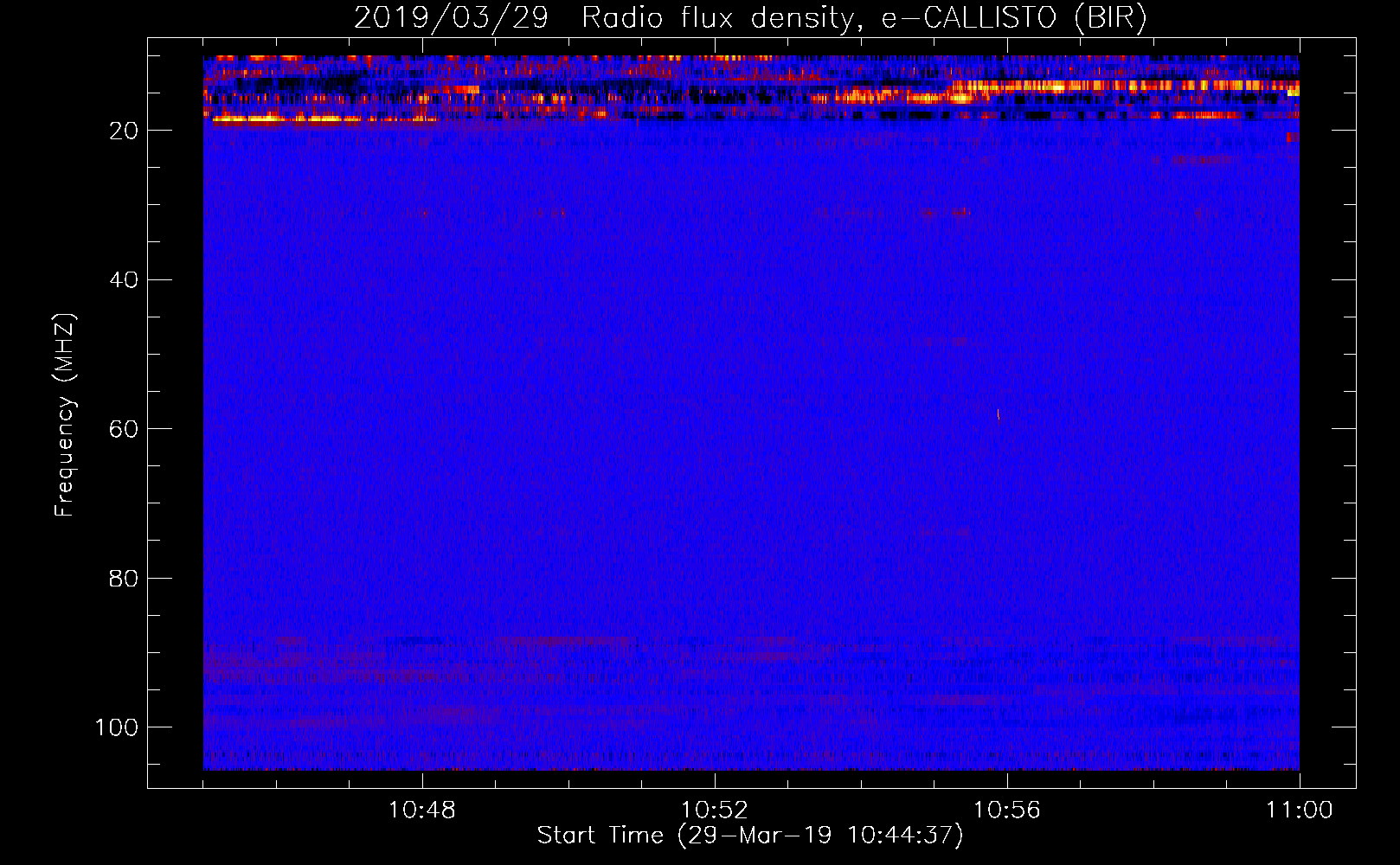Click the 10:56 time tick label
This screenshot has width=1400, height=865.
point(1007,811)
